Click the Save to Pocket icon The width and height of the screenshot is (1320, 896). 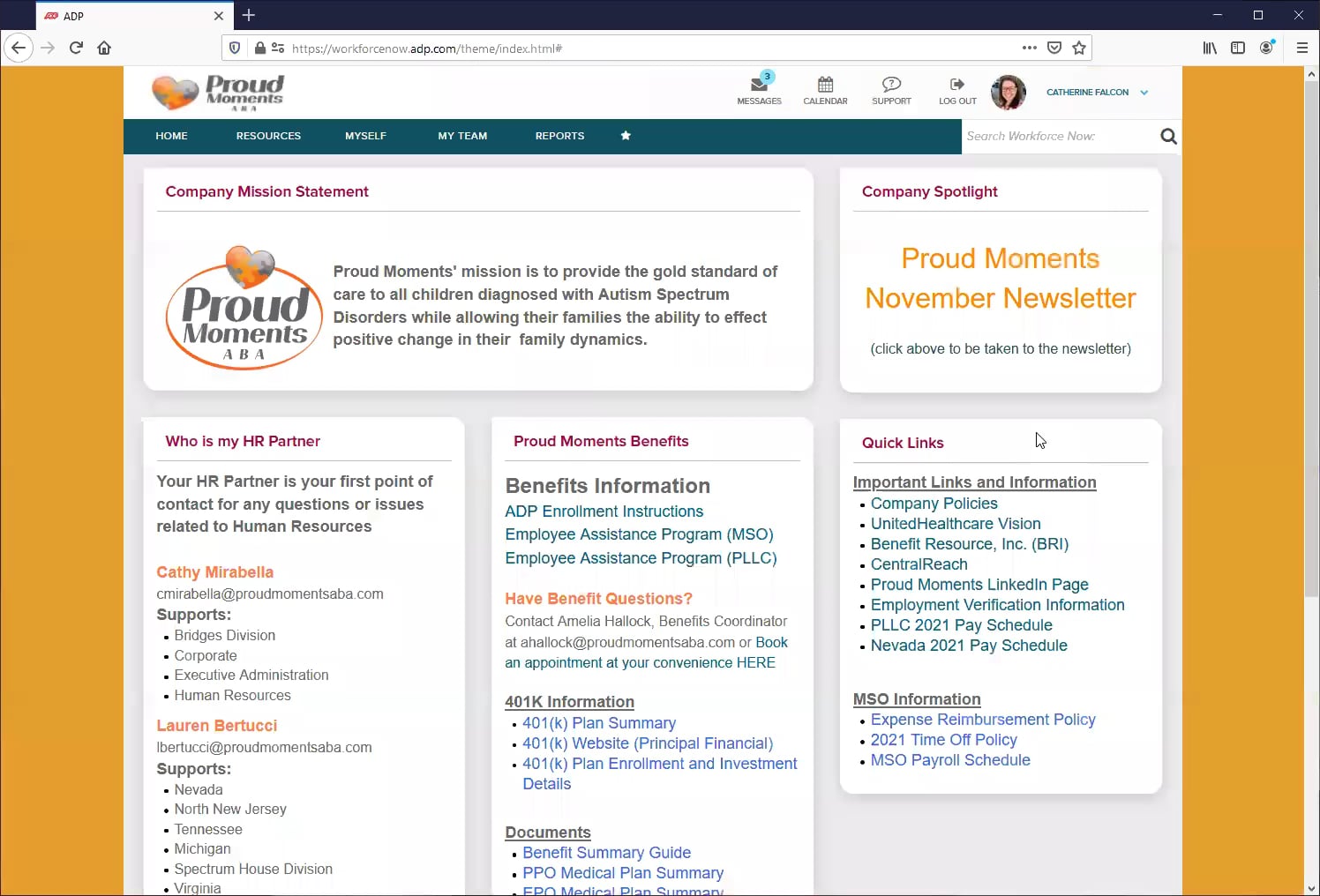[x=1054, y=48]
